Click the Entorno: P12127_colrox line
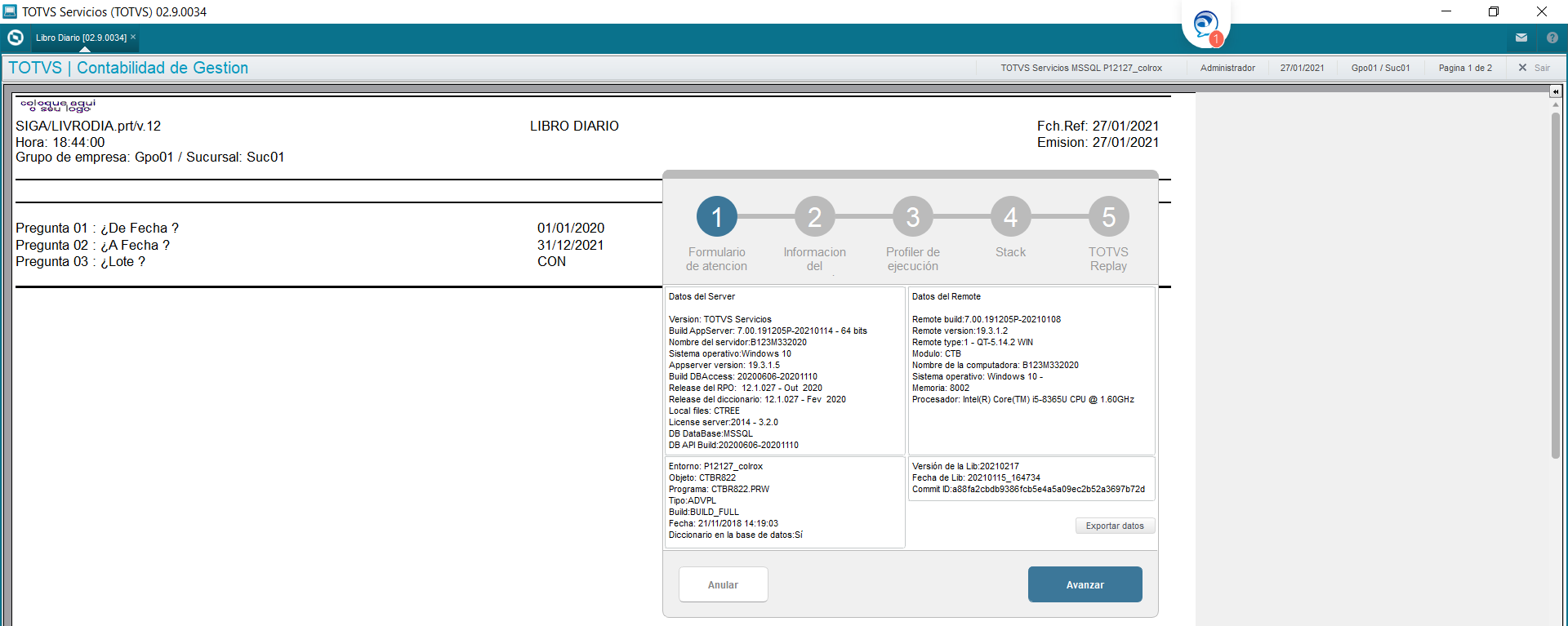The image size is (1568, 626). (715, 466)
